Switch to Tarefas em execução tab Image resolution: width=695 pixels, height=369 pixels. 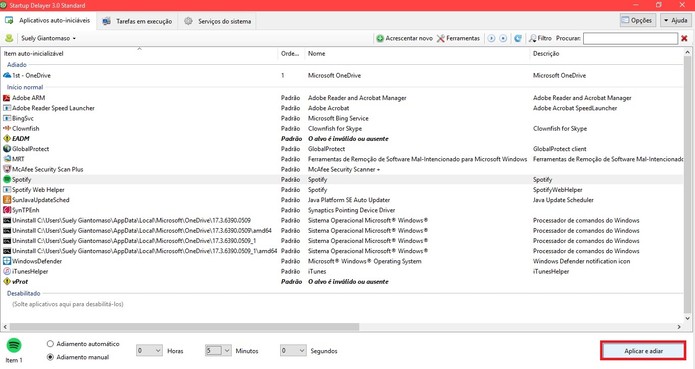pos(137,21)
